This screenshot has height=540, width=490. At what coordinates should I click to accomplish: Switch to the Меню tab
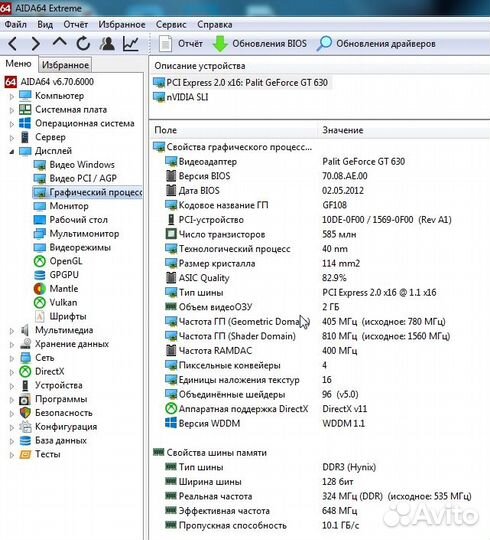click(19, 64)
